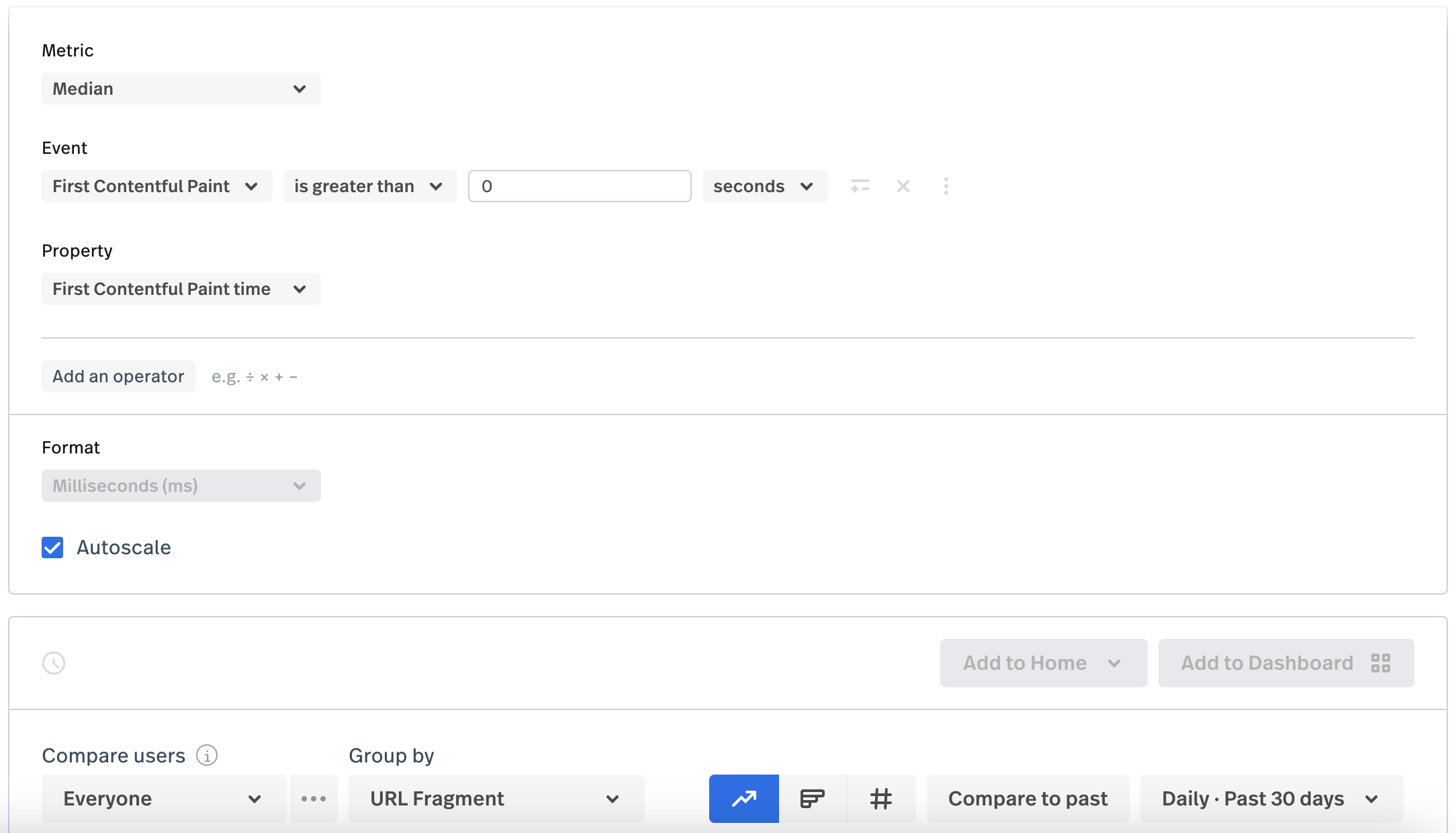Uncheck the Autoscale checkbox

(x=52, y=547)
